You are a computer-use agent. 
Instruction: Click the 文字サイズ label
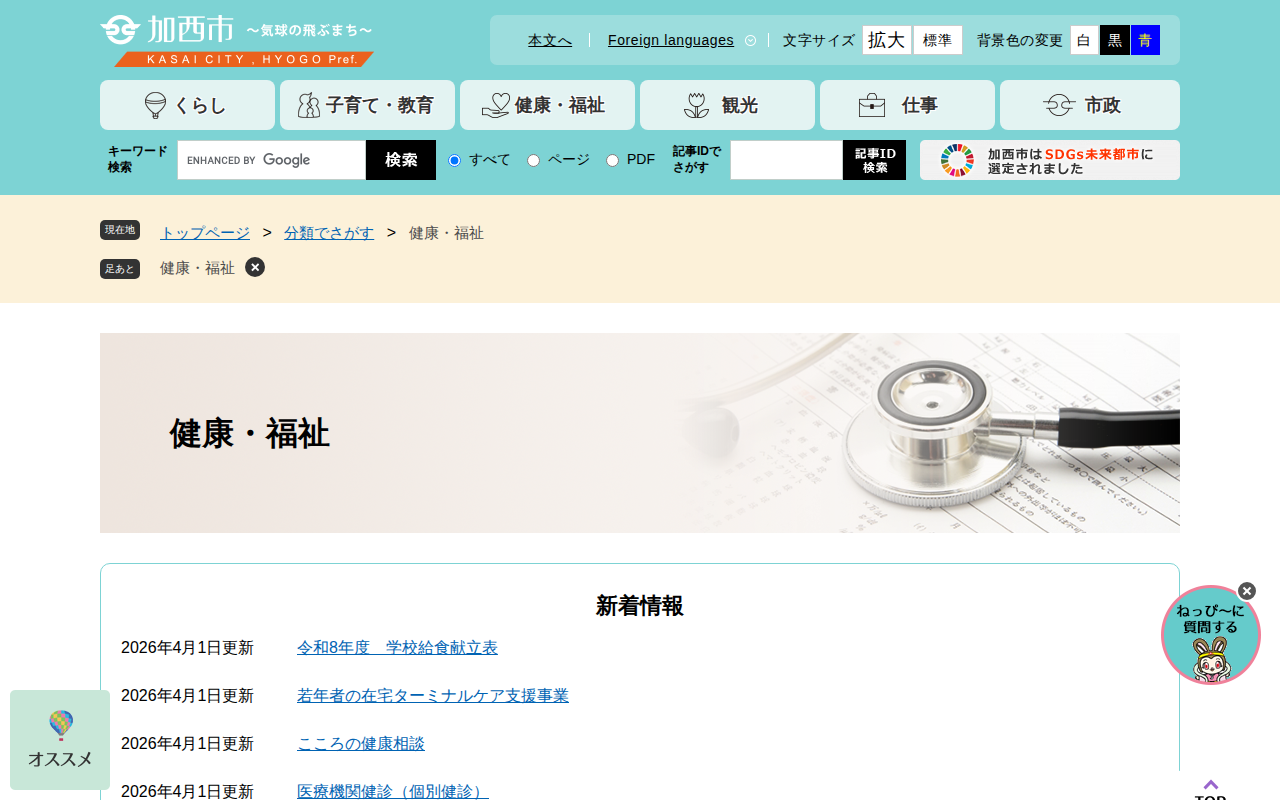point(819,40)
